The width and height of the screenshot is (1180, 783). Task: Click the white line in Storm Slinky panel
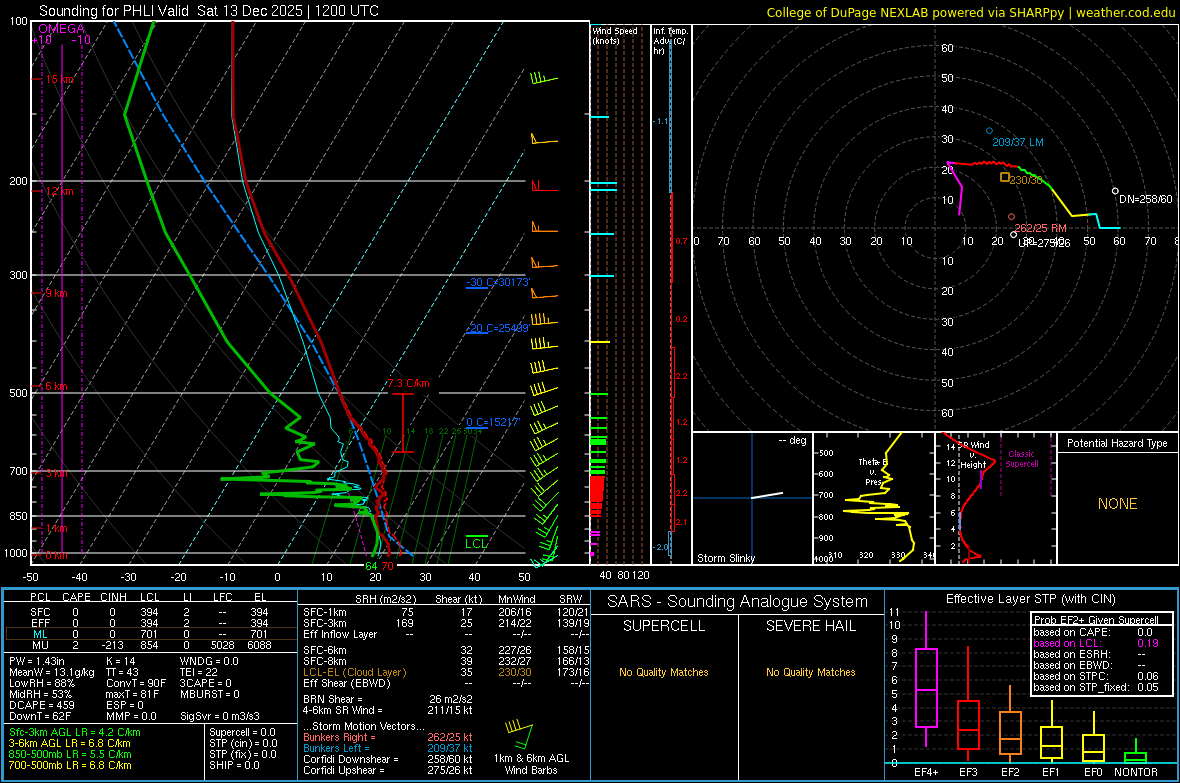point(767,495)
